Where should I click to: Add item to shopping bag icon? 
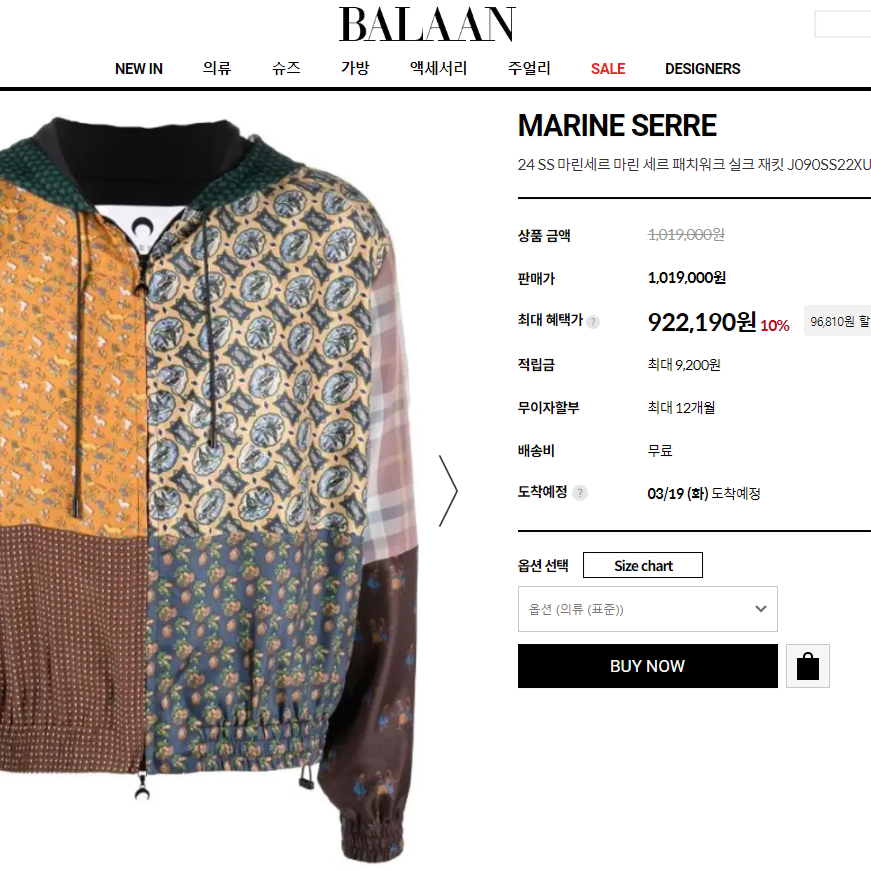click(x=807, y=665)
